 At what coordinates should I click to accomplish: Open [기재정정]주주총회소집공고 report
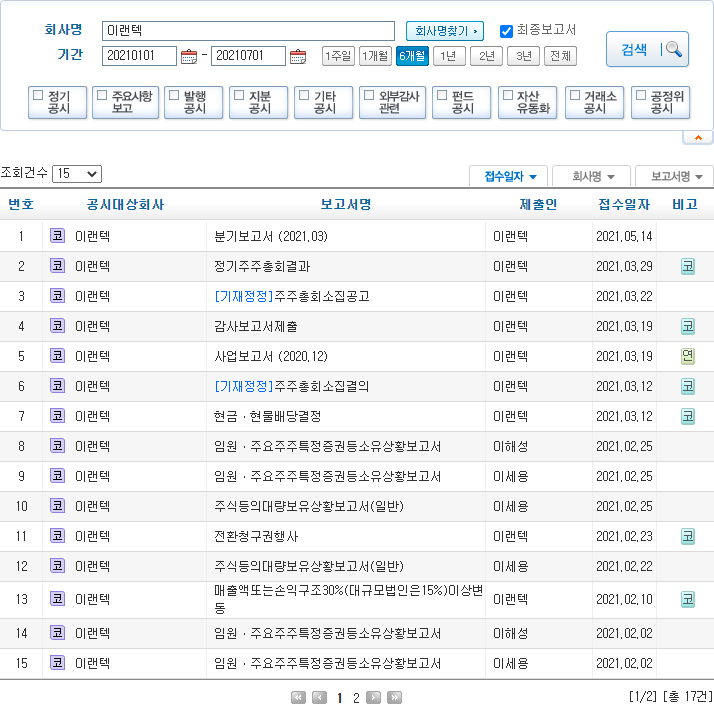pos(292,296)
